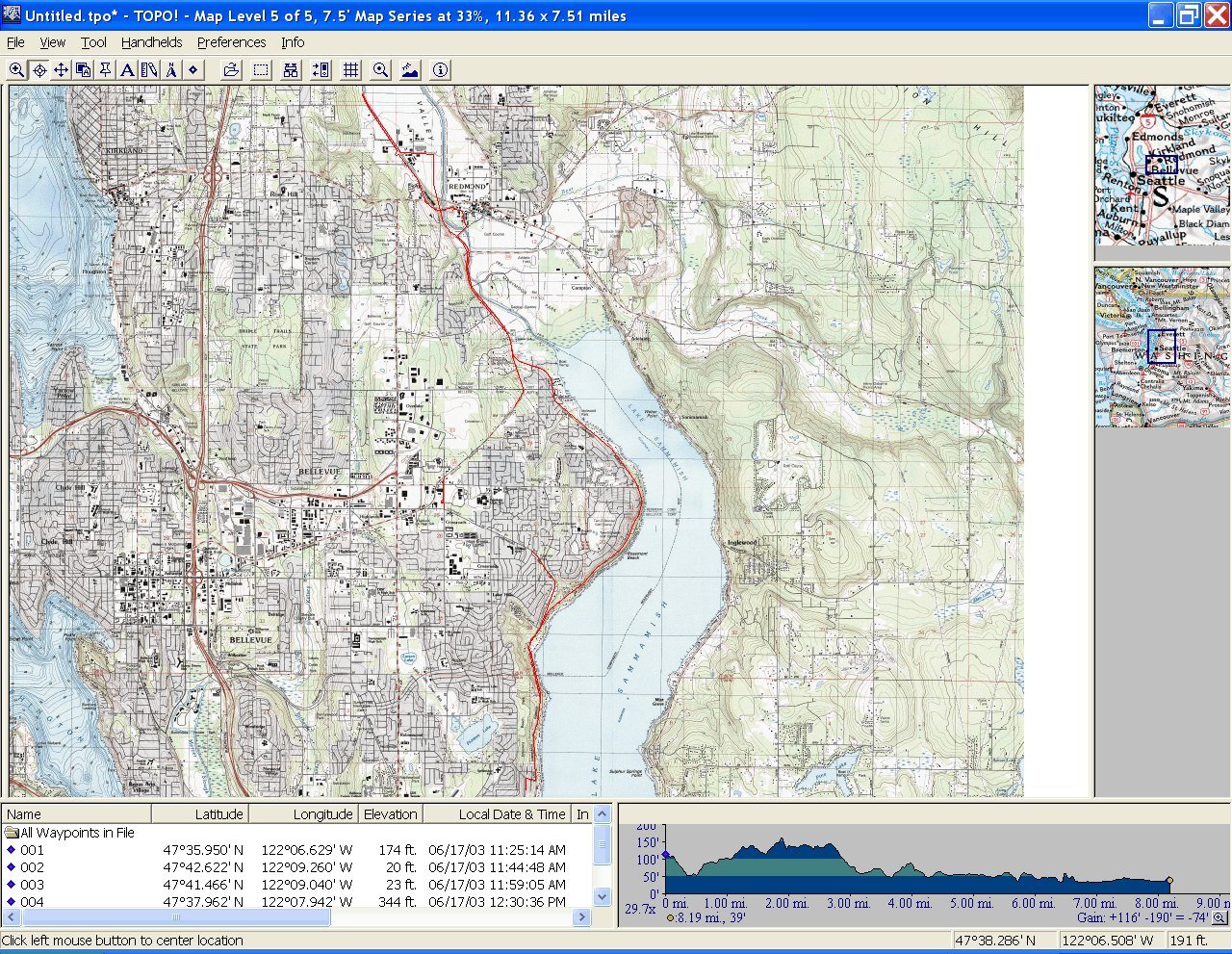Select waypoint 002 in the list
1232x954 pixels.
pyautogui.click(x=33, y=867)
